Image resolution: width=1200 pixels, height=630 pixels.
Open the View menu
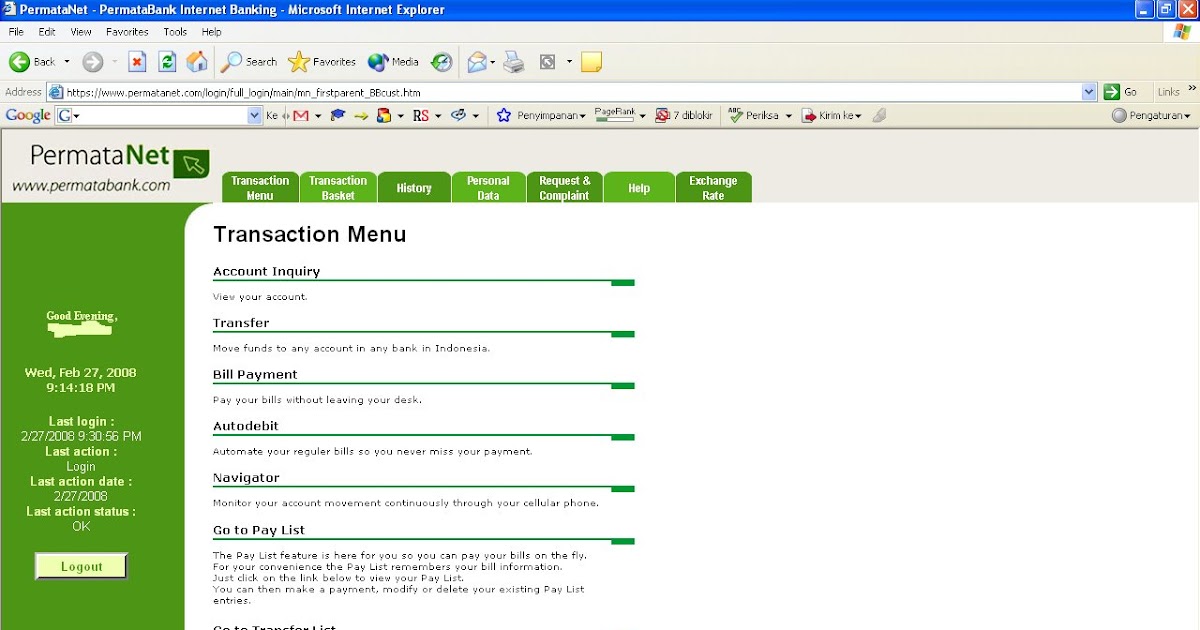click(81, 32)
